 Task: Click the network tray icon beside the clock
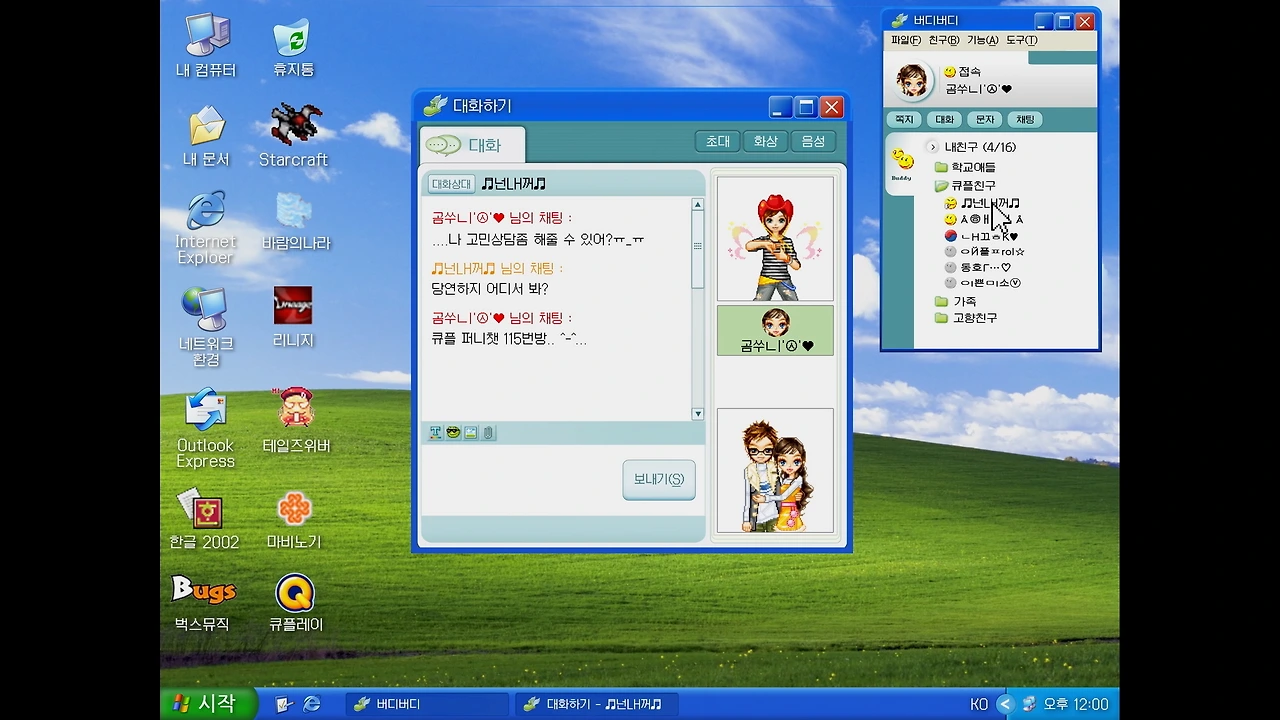click(x=1028, y=704)
